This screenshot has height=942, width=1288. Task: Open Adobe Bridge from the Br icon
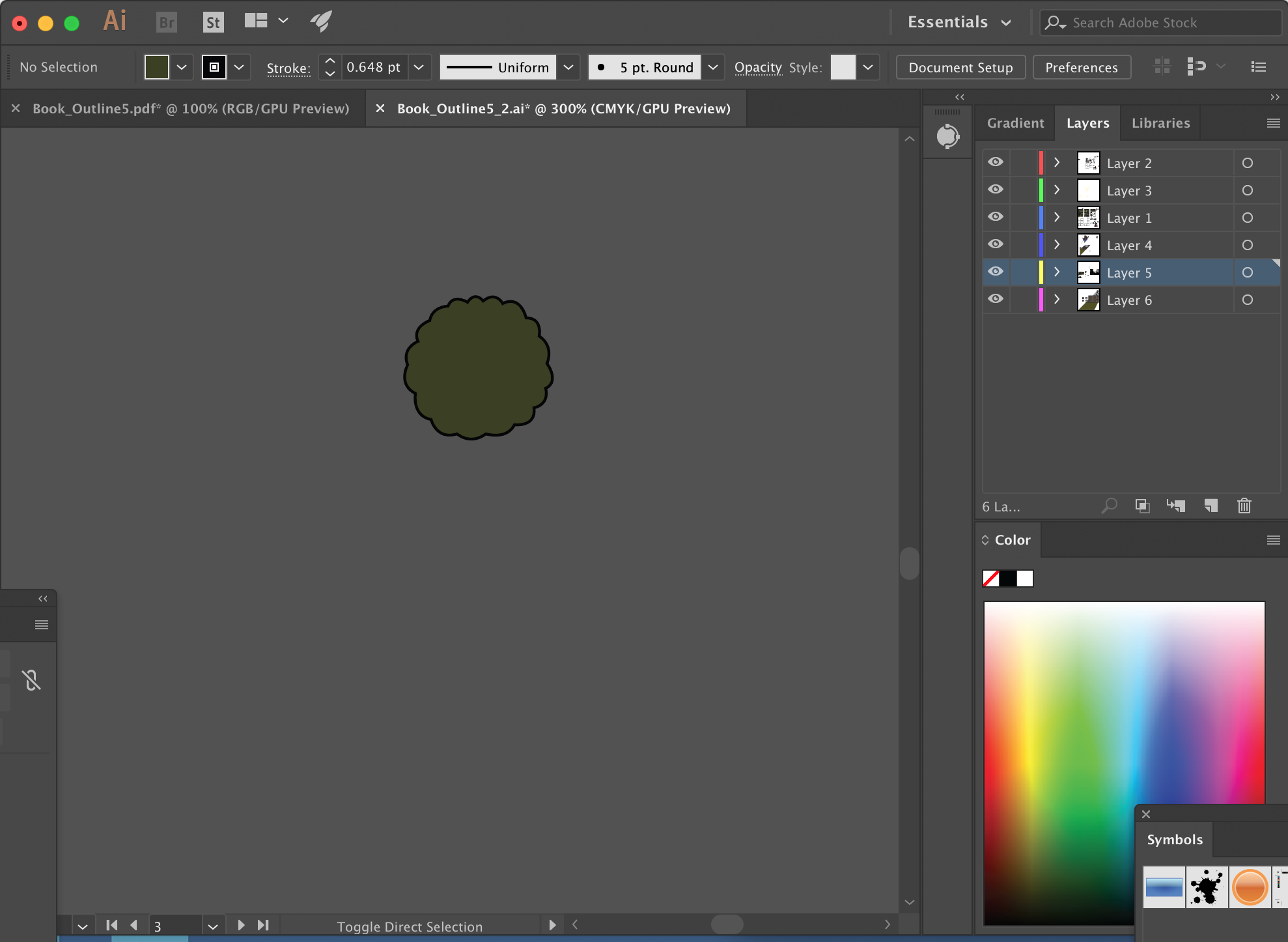point(167,22)
